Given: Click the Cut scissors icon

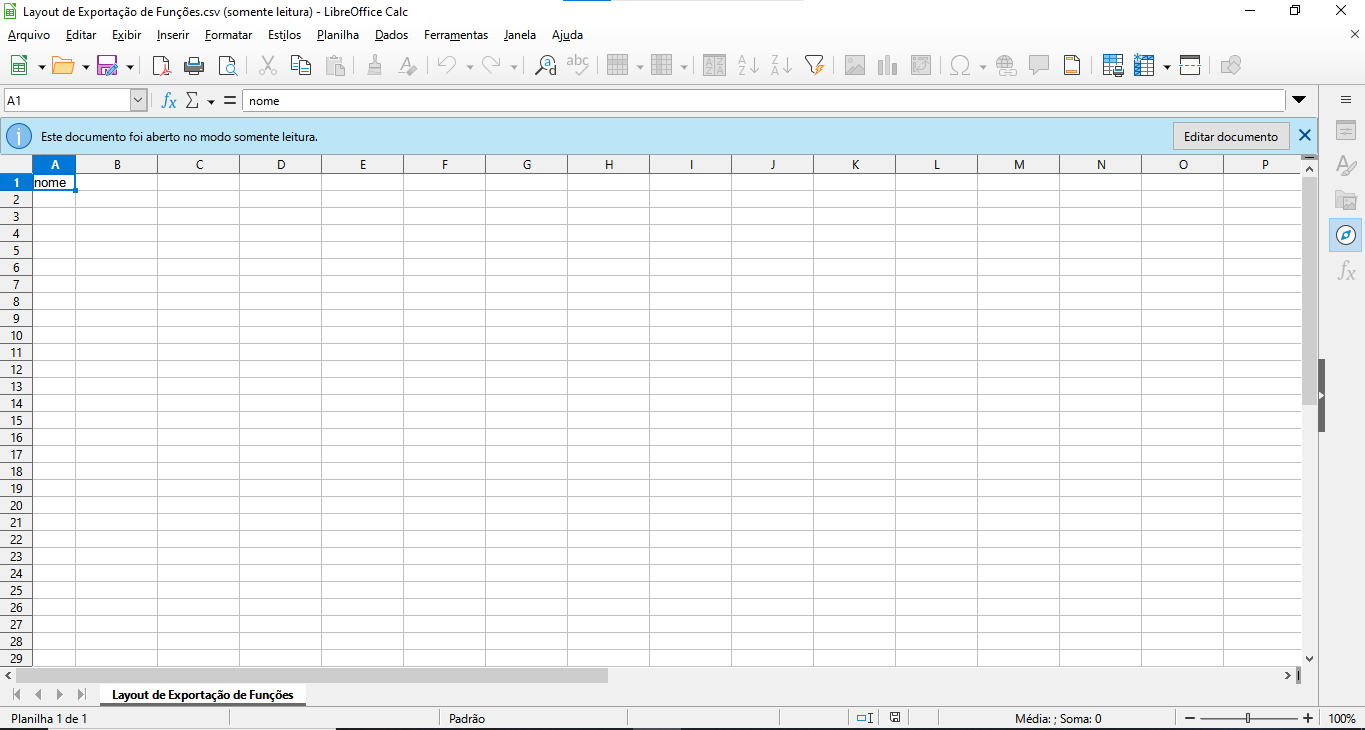Looking at the screenshot, I should [267, 66].
